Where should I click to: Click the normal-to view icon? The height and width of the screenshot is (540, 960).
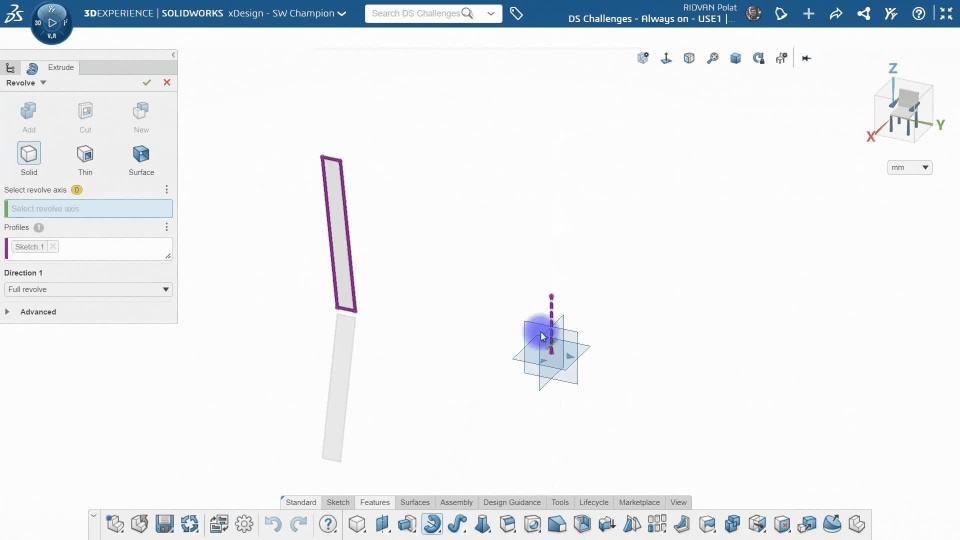pyautogui.click(x=666, y=58)
